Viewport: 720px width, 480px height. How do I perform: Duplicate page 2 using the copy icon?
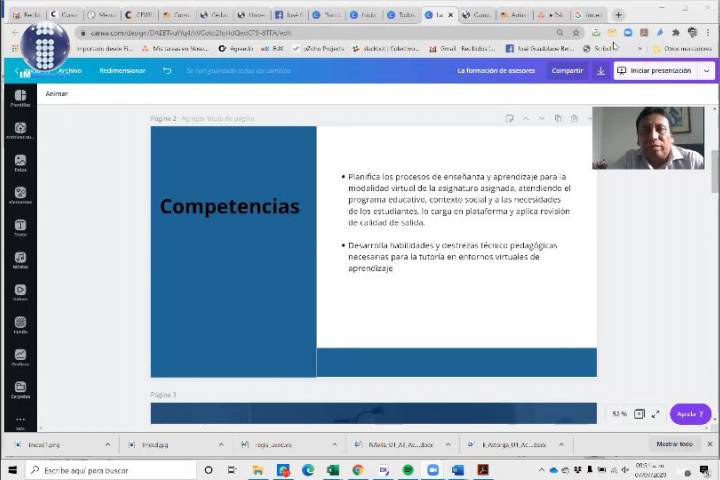click(558, 118)
